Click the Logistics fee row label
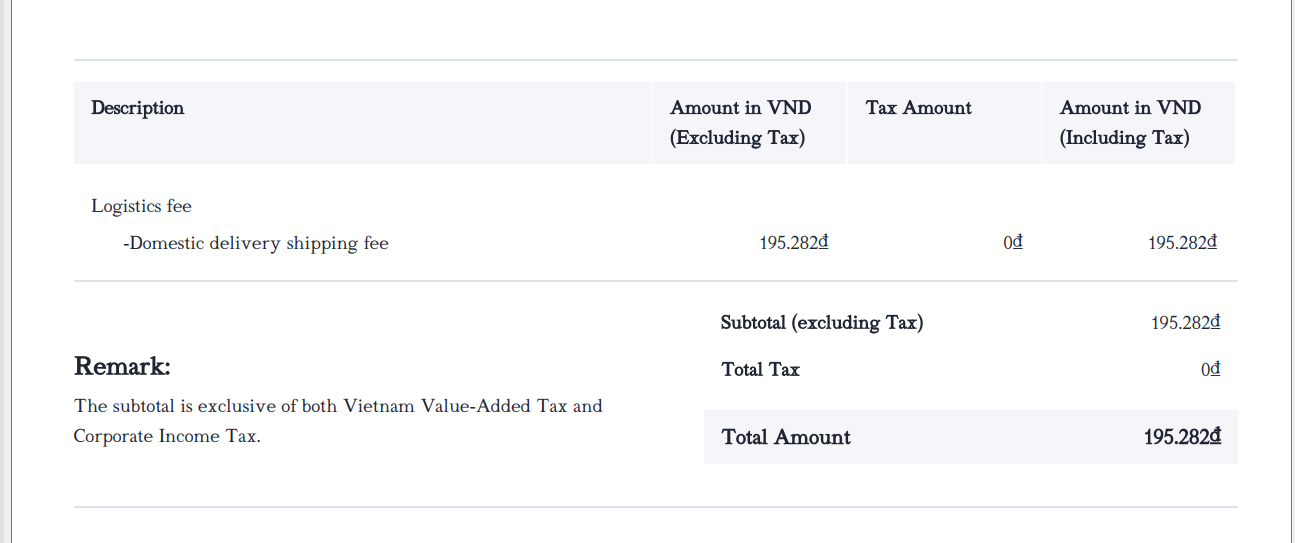1295x543 pixels. [x=141, y=206]
